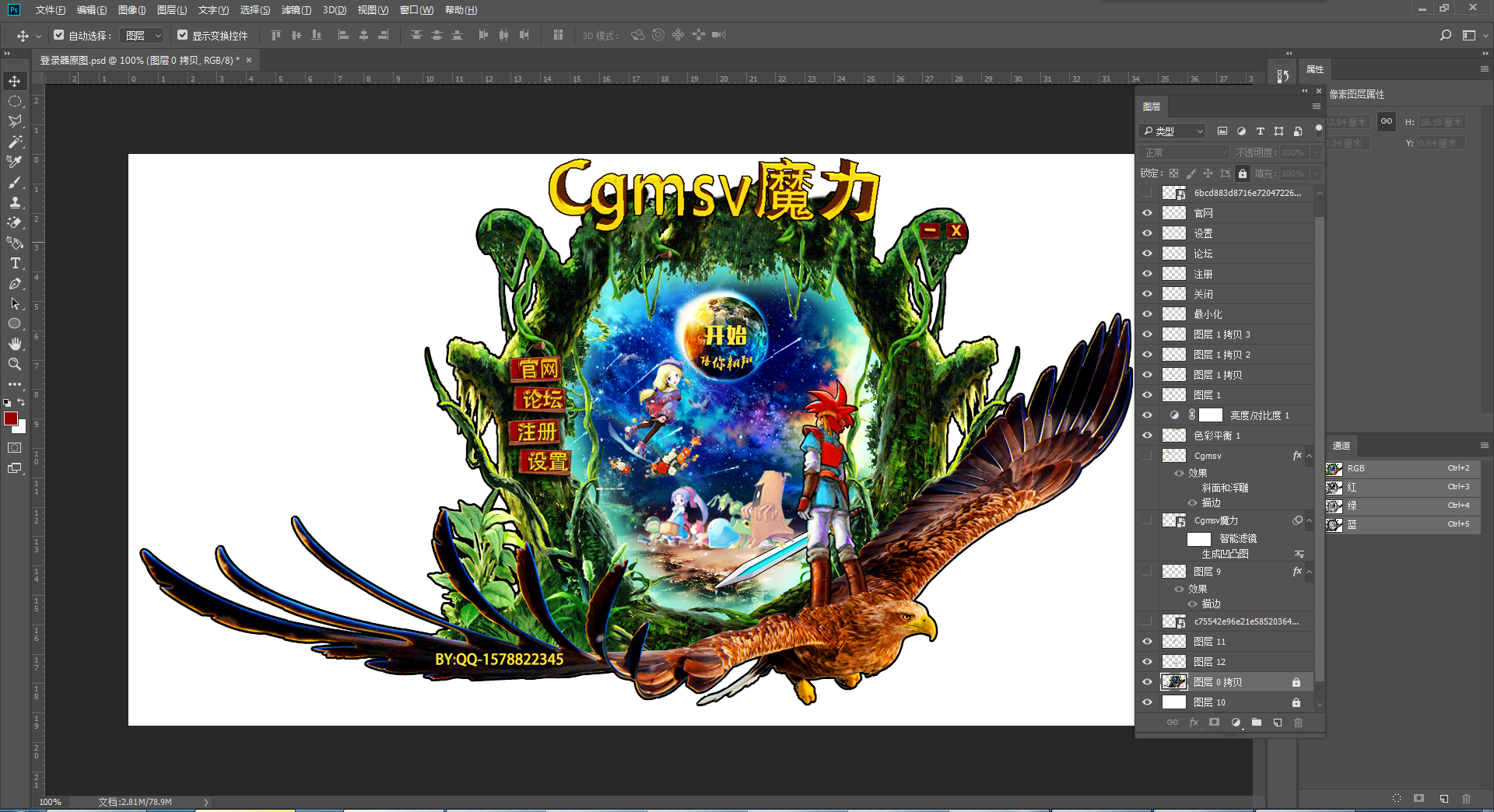Click align horizontal centers icon in options bar

coord(363,35)
